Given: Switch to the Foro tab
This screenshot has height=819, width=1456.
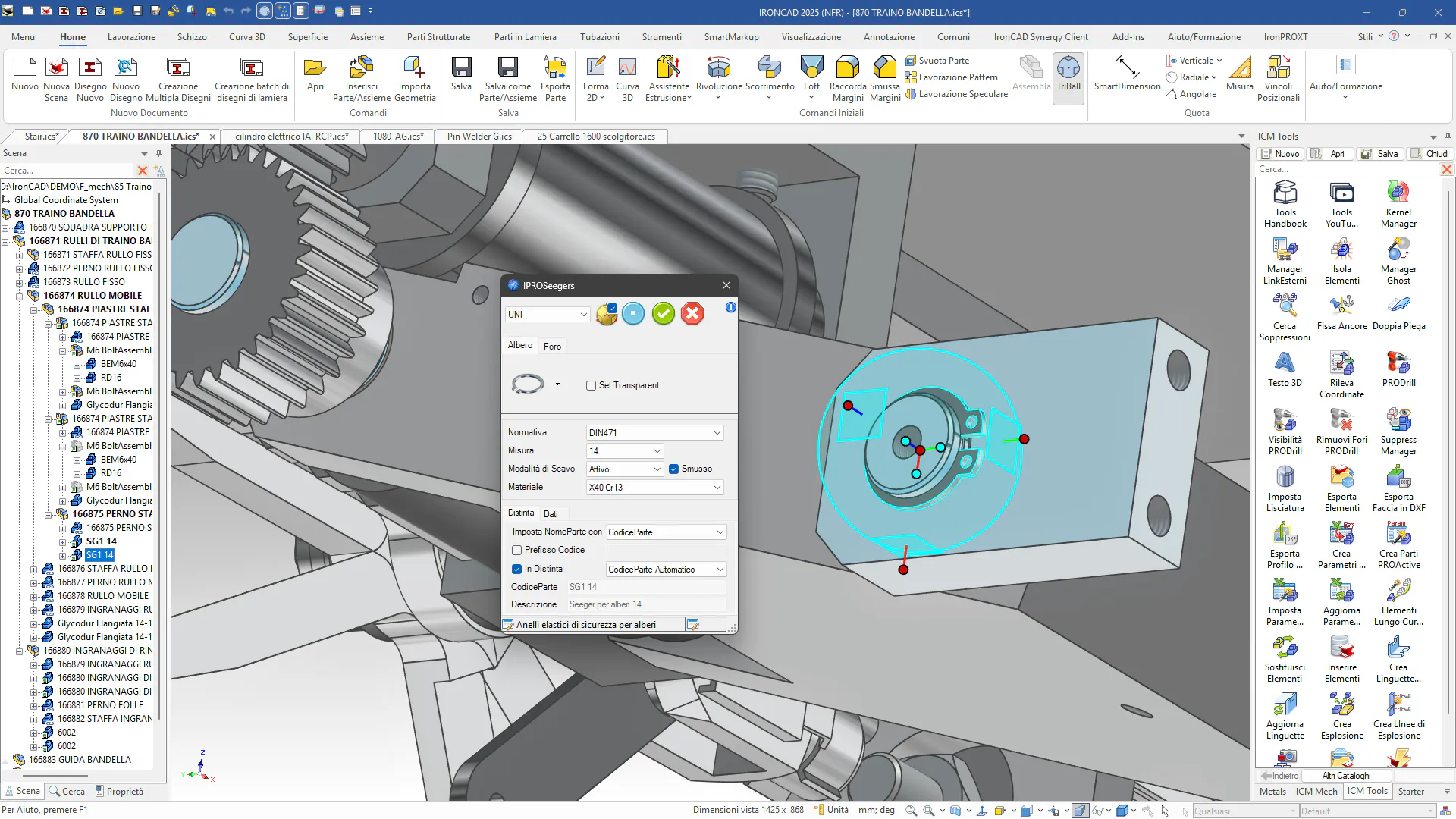Looking at the screenshot, I should [x=552, y=346].
